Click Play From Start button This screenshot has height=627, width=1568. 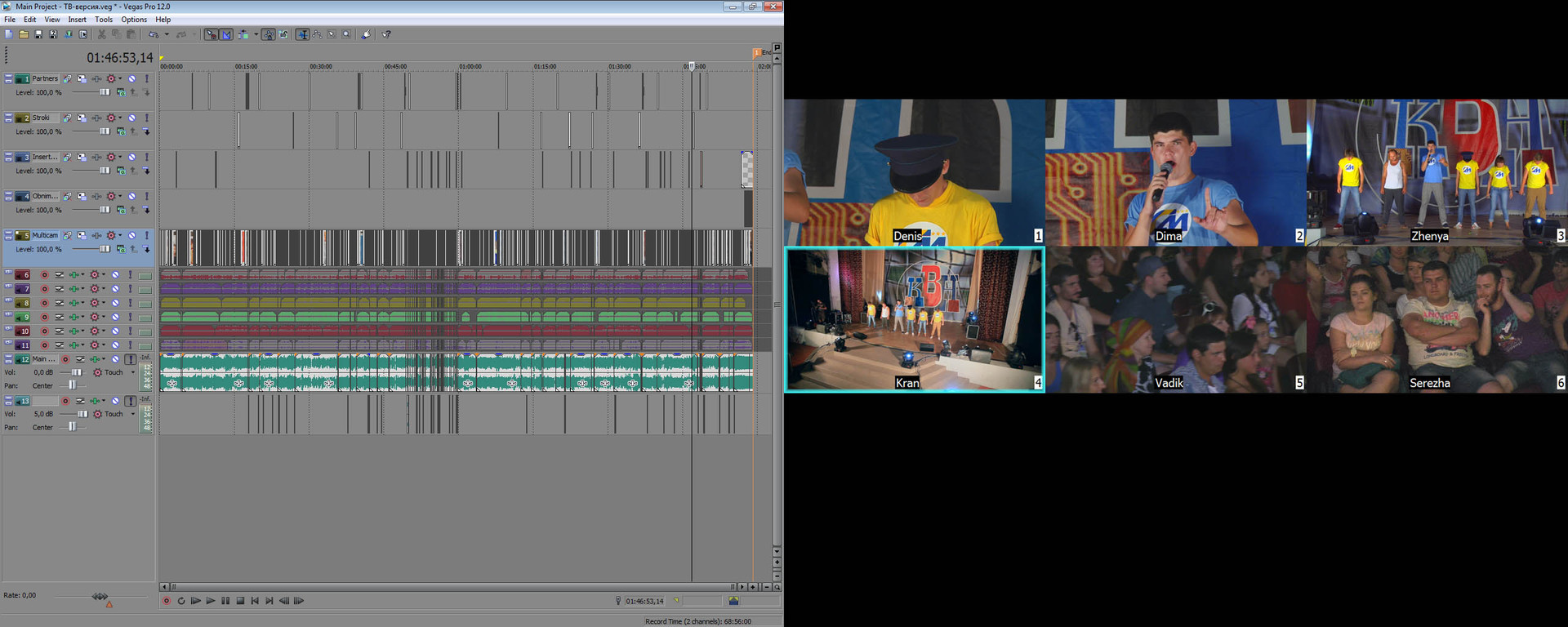coord(196,601)
